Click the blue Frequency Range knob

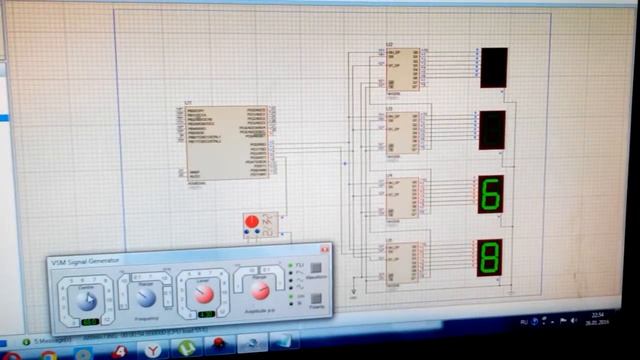click(x=146, y=298)
